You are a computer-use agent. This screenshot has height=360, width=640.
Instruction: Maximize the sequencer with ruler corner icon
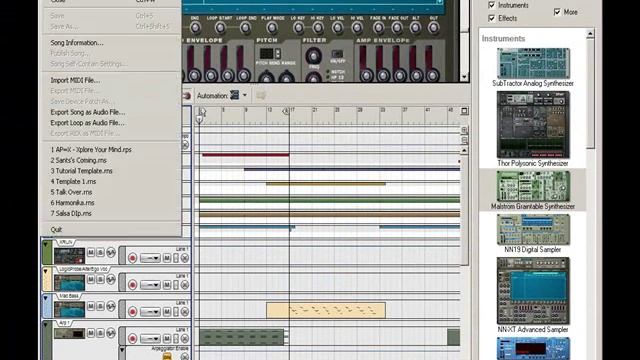click(464, 111)
